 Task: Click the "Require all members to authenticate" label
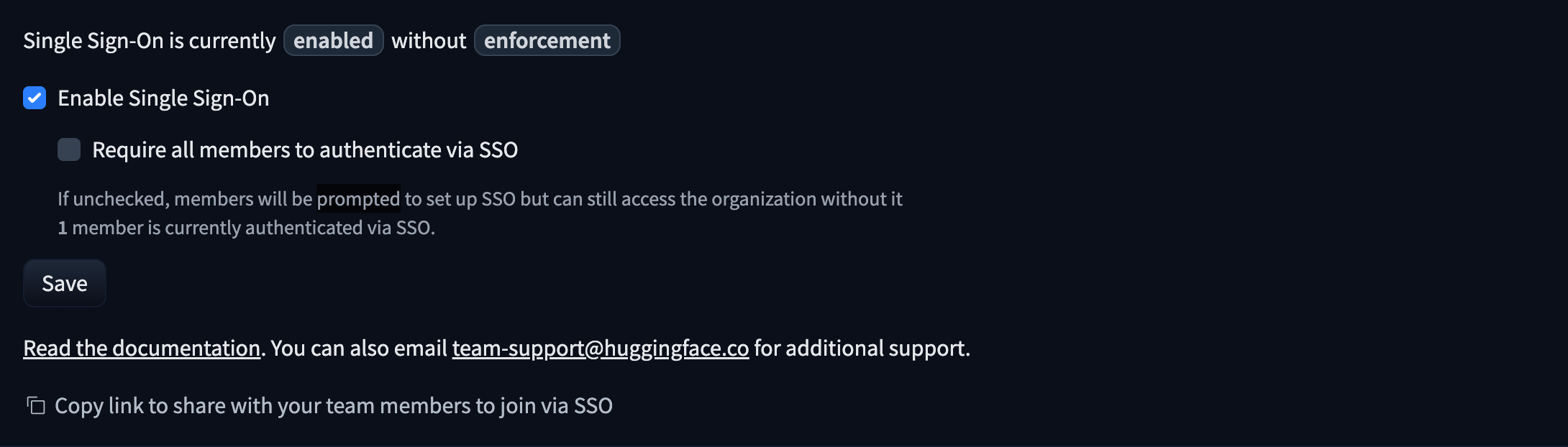pyautogui.click(x=305, y=150)
